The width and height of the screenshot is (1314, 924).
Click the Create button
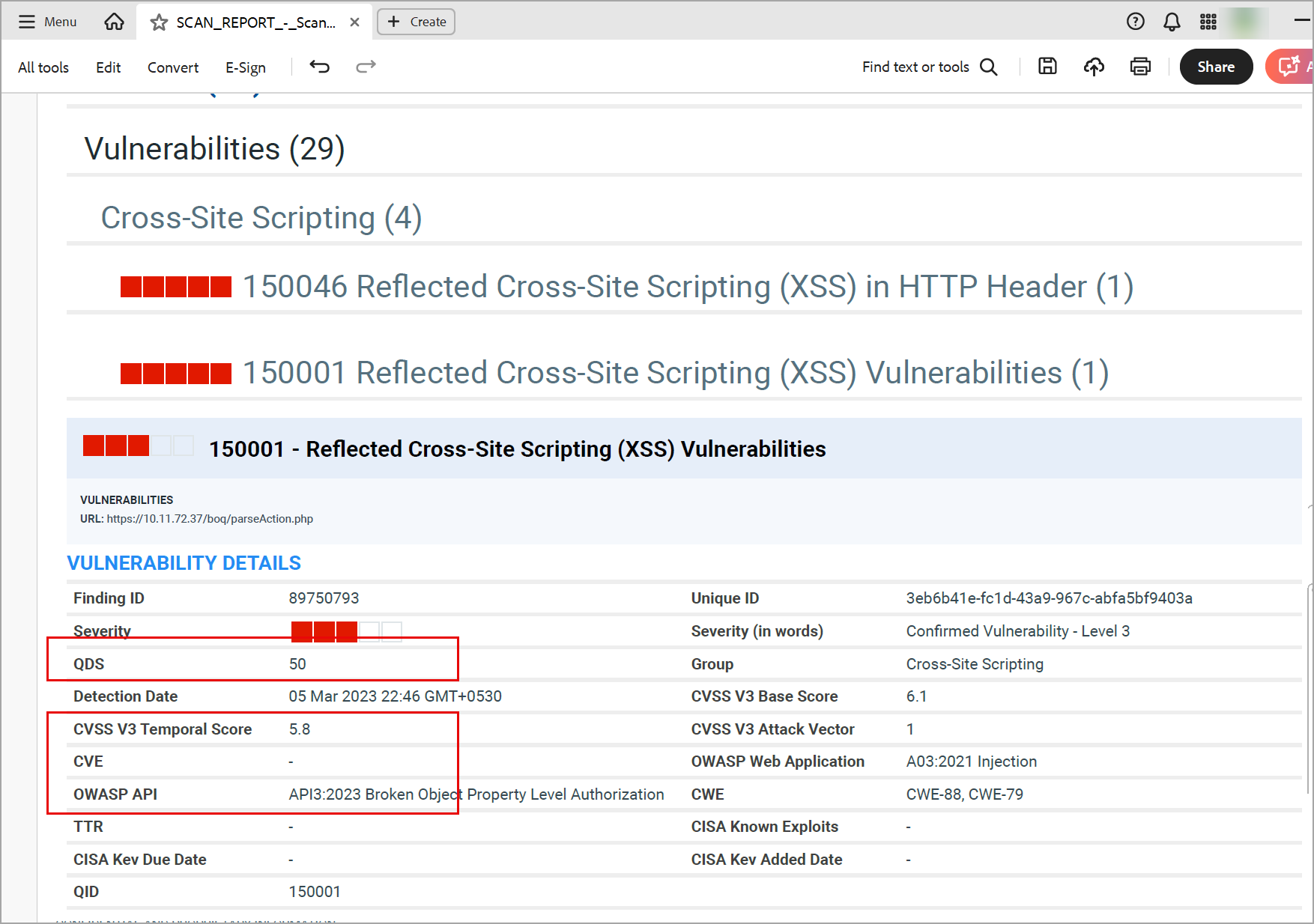[x=416, y=22]
